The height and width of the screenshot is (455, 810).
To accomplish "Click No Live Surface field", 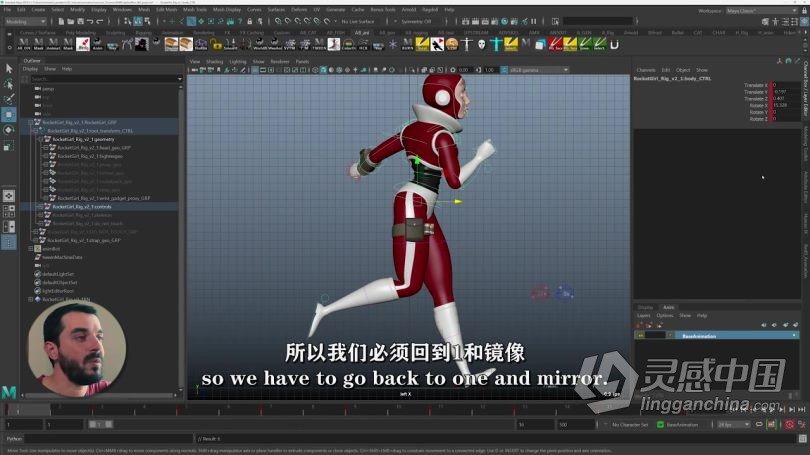I will pyautogui.click(x=358, y=22).
